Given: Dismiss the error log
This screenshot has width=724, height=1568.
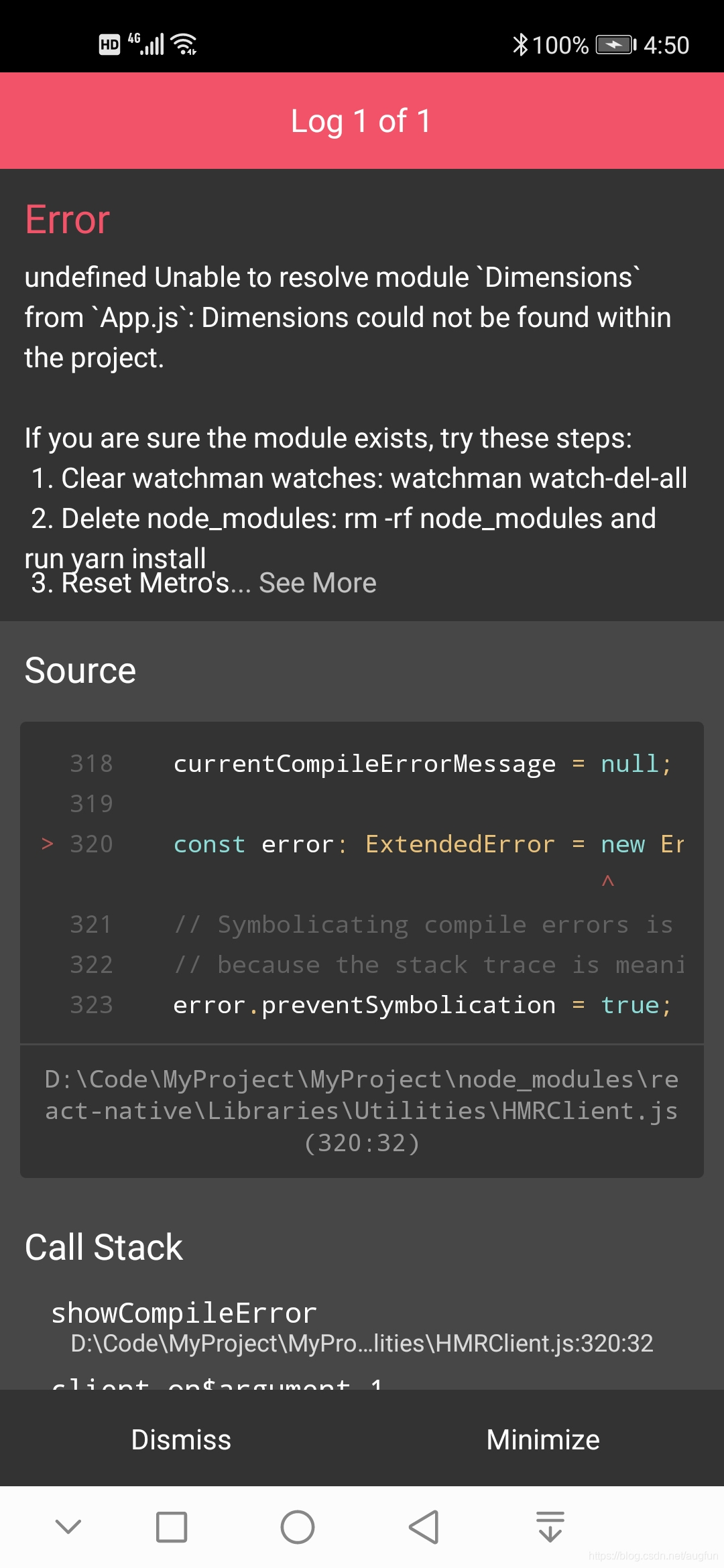Looking at the screenshot, I should click(x=181, y=1439).
